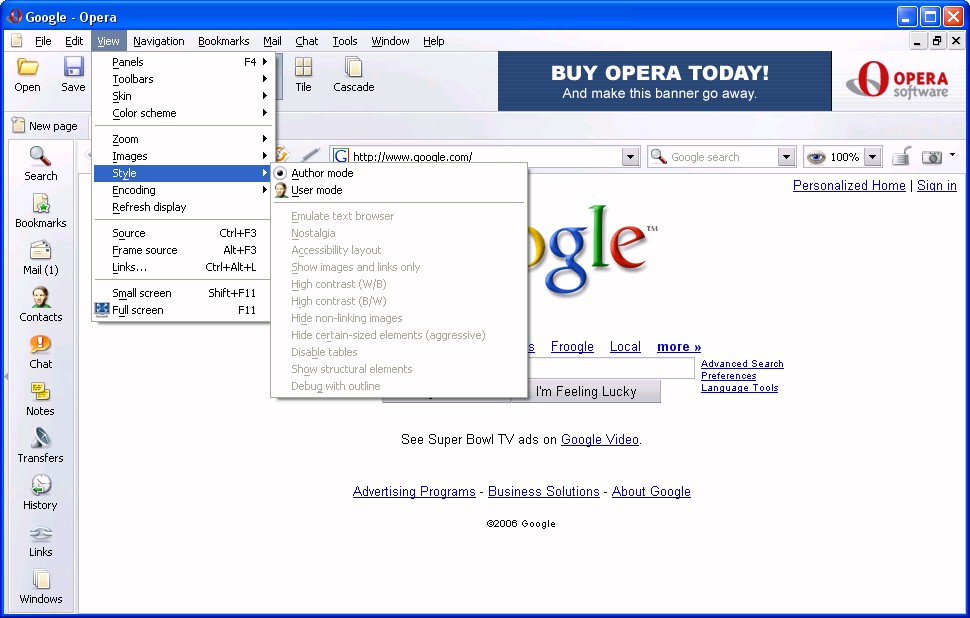Open the 100% zoom level dropdown

[872, 157]
